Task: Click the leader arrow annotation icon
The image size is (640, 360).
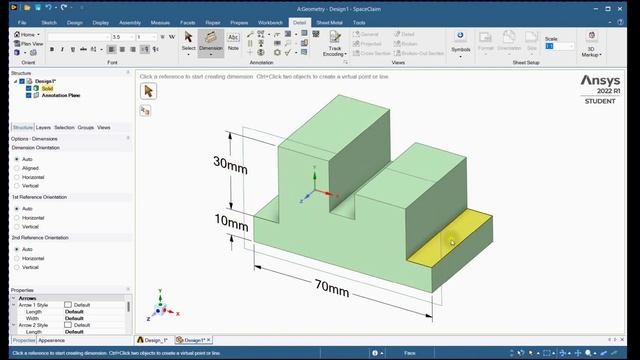Action: [x=250, y=34]
